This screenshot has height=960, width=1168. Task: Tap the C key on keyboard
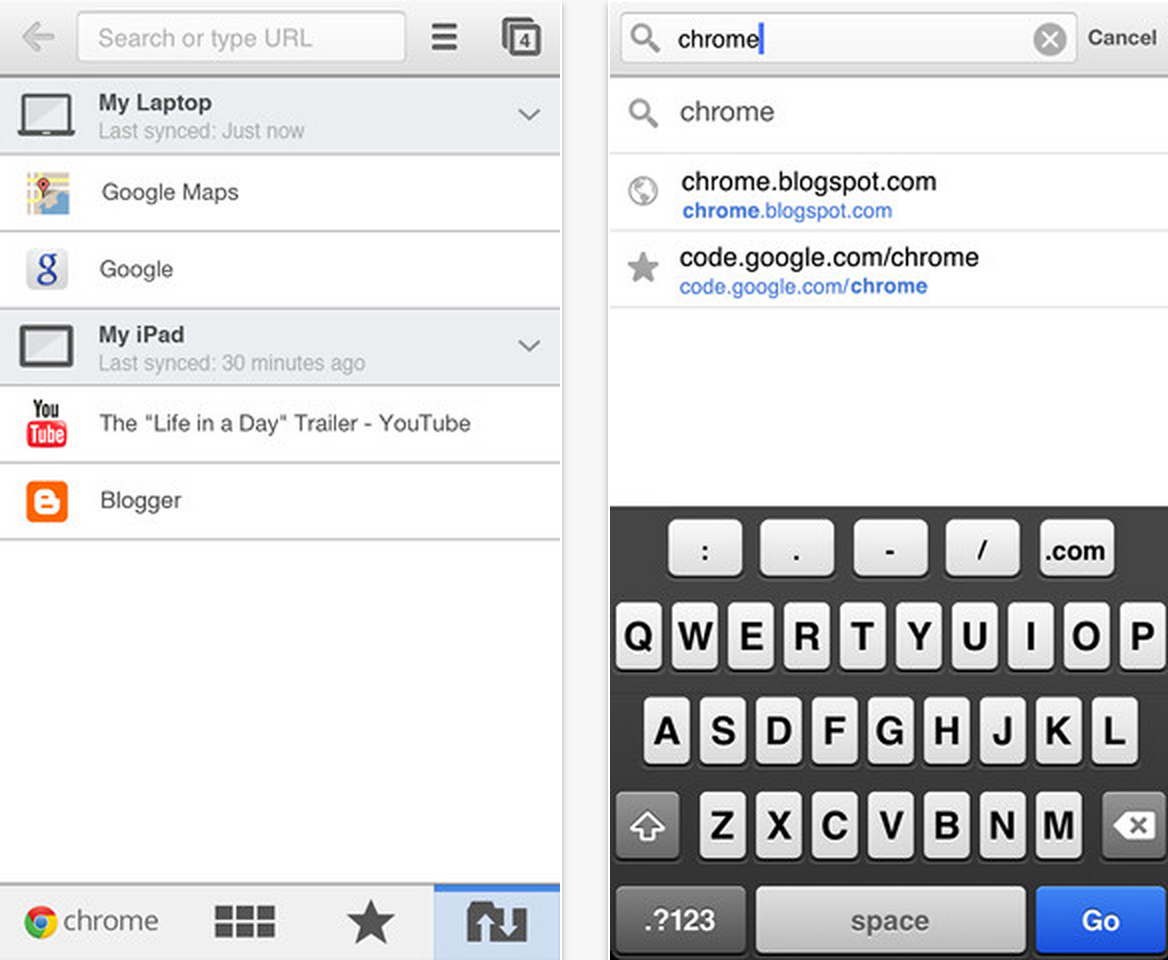pyautogui.click(x=834, y=825)
